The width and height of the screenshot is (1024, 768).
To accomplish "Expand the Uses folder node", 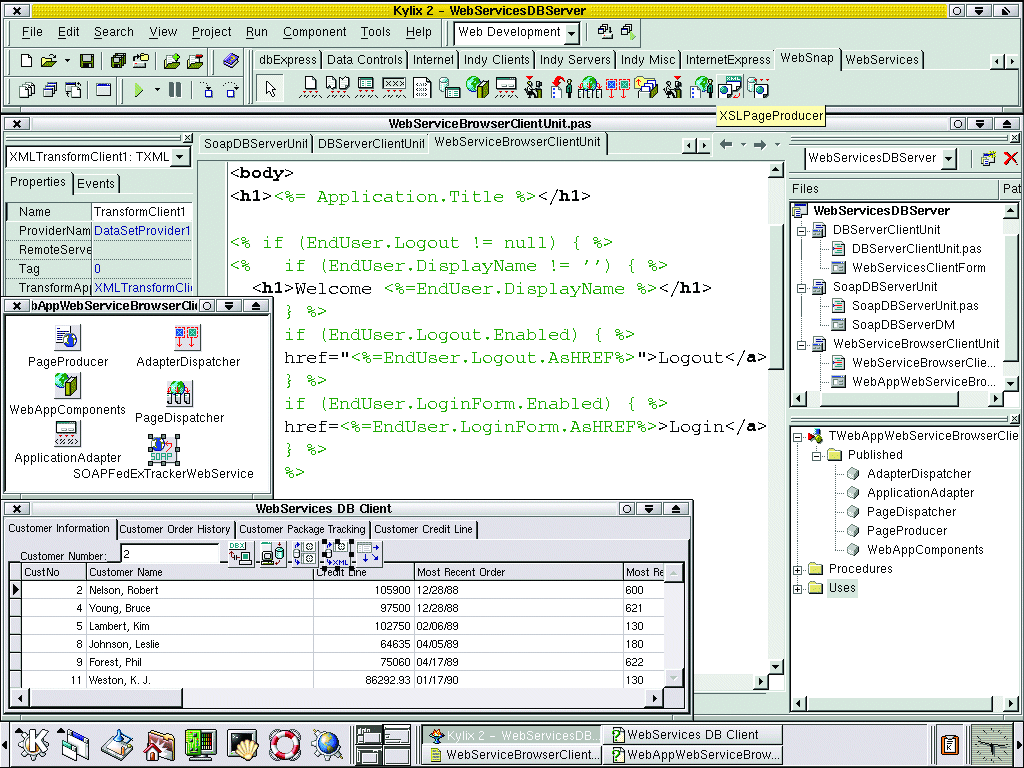I will point(797,588).
